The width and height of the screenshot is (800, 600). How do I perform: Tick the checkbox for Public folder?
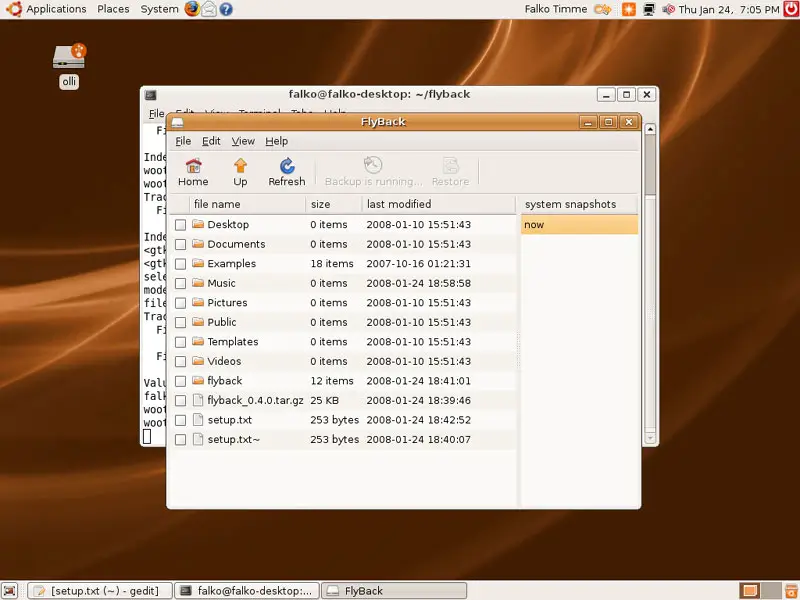tap(180, 322)
